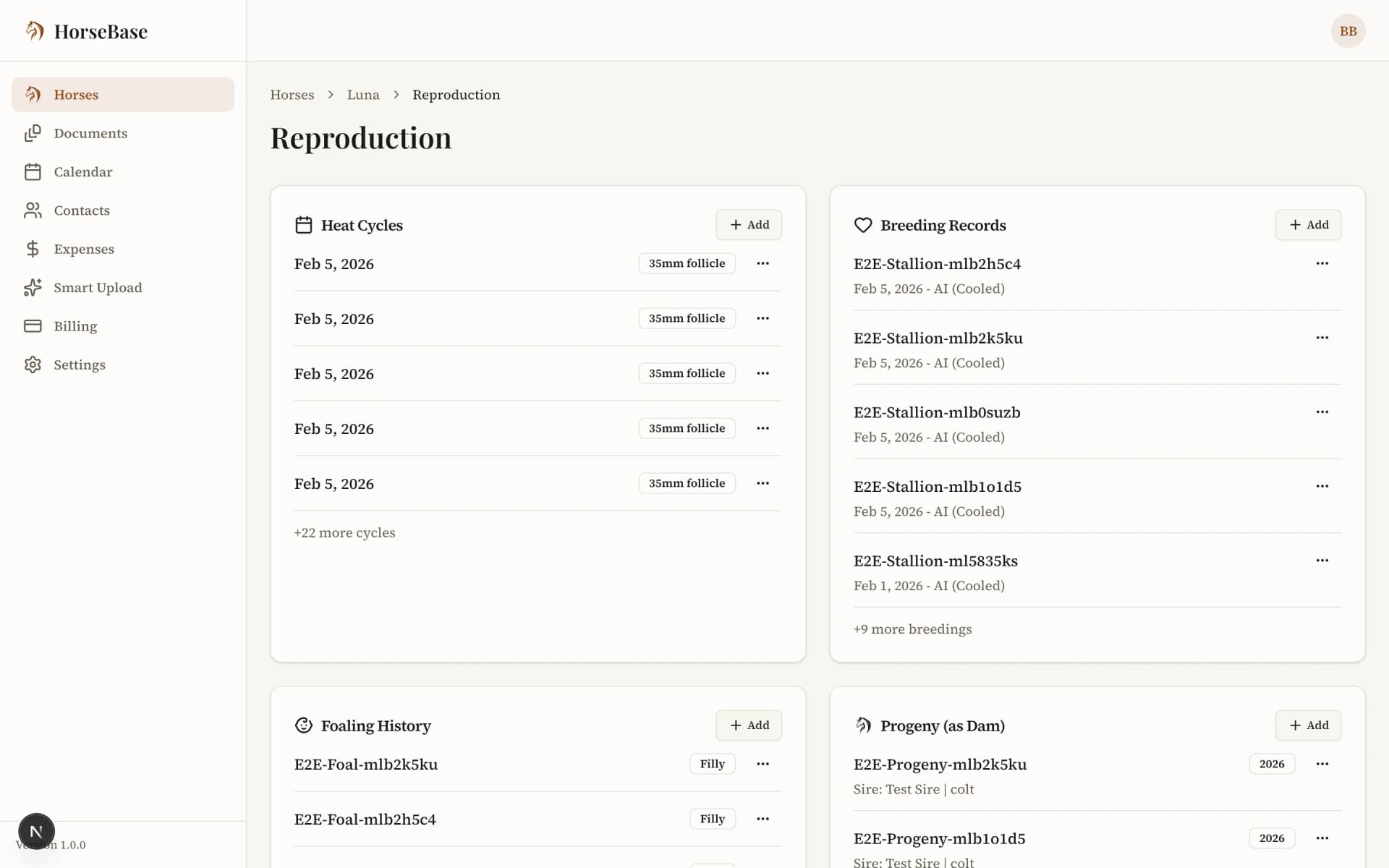This screenshot has height=868, width=1389.
Task: Show +9 more breedings
Action: click(912, 629)
